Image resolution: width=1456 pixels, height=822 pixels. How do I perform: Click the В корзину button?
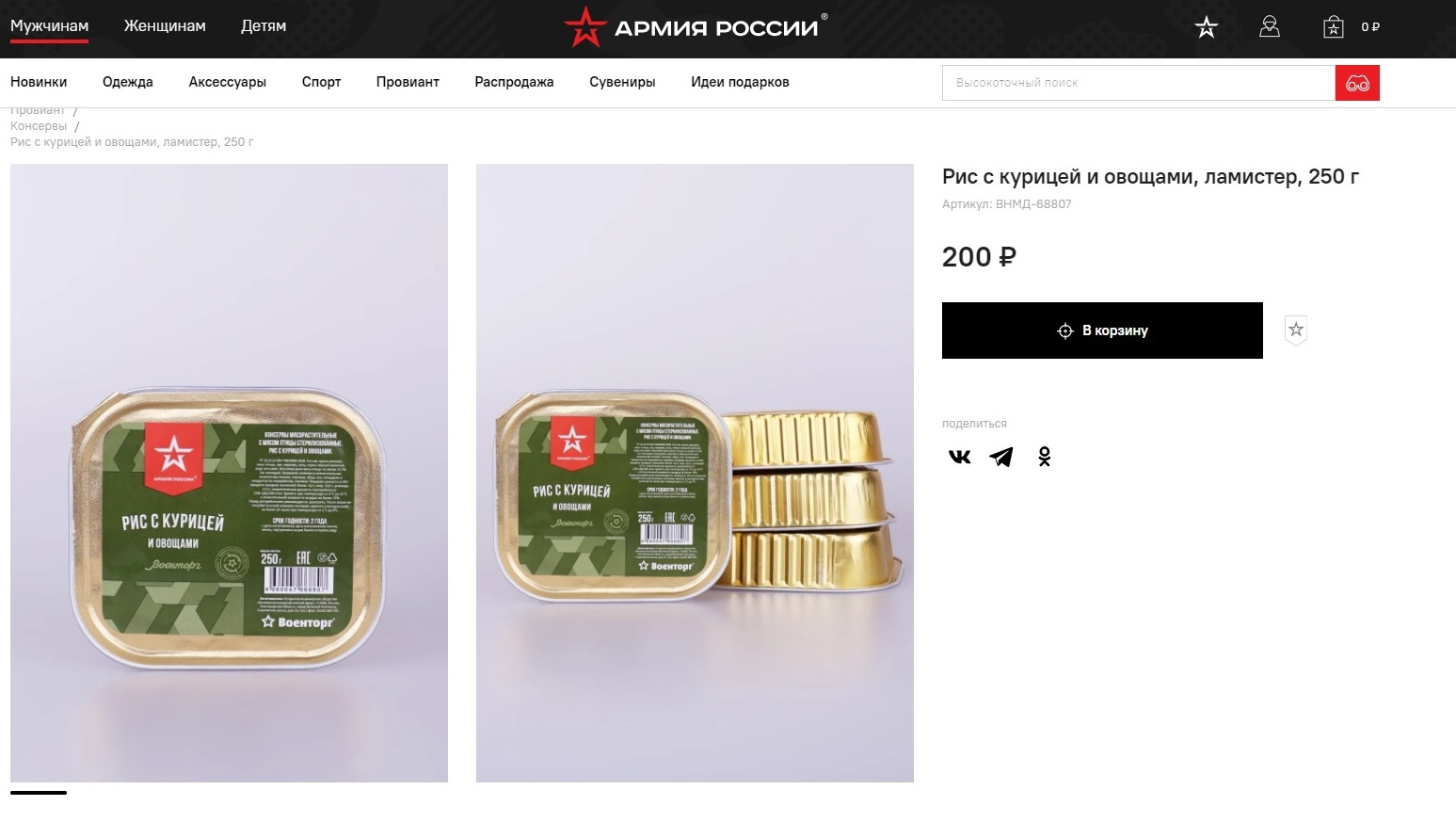1102,330
